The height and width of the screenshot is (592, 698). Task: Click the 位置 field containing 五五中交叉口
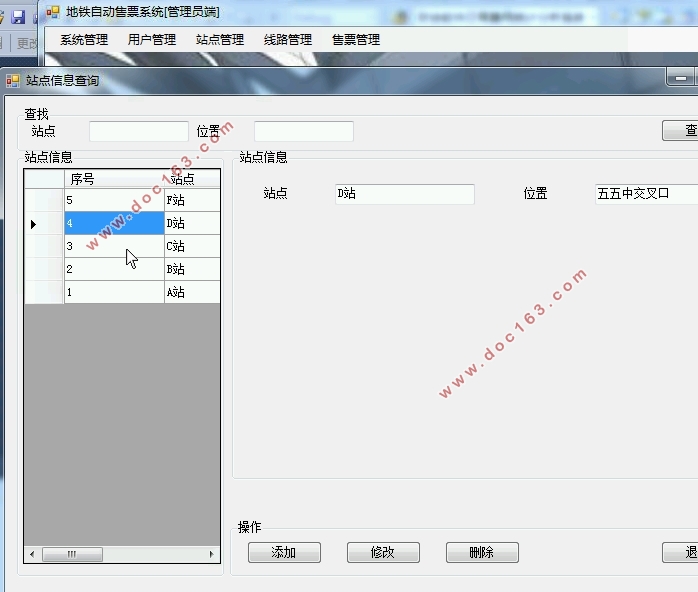[x=646, y=194]
